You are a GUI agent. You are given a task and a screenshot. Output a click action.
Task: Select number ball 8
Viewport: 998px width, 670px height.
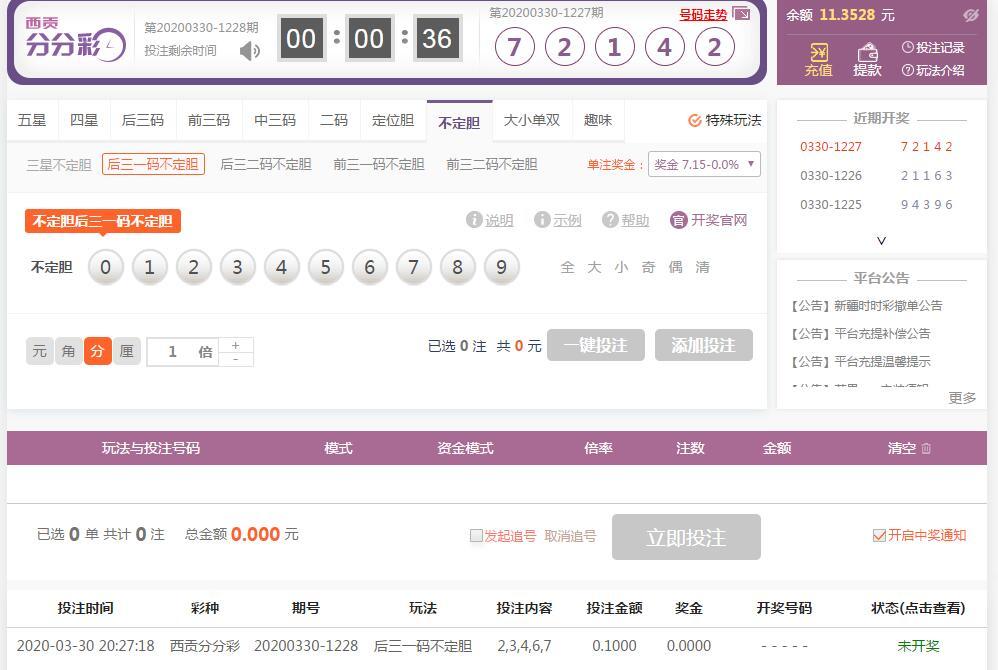point(457,267)
